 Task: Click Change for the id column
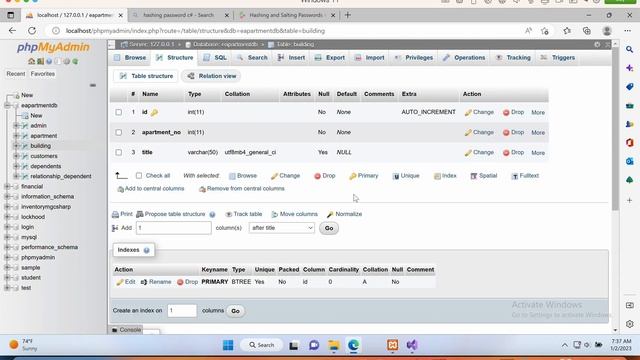[479, 112]
